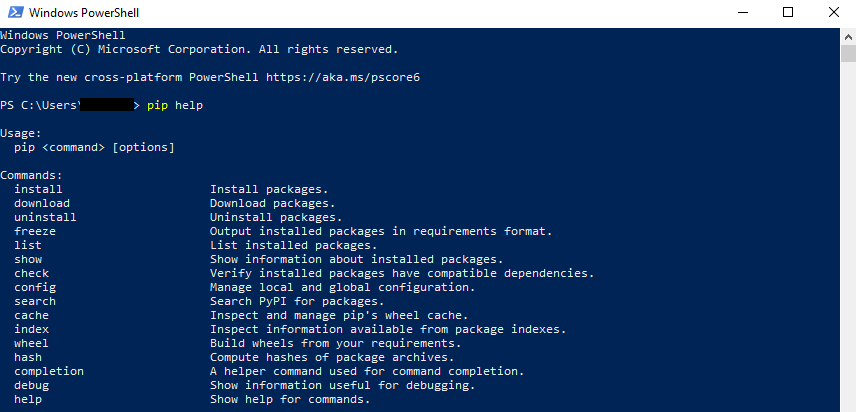Click the "search" command name
Viewport: 856px width, 412px height.
click(x=35, y=301)
